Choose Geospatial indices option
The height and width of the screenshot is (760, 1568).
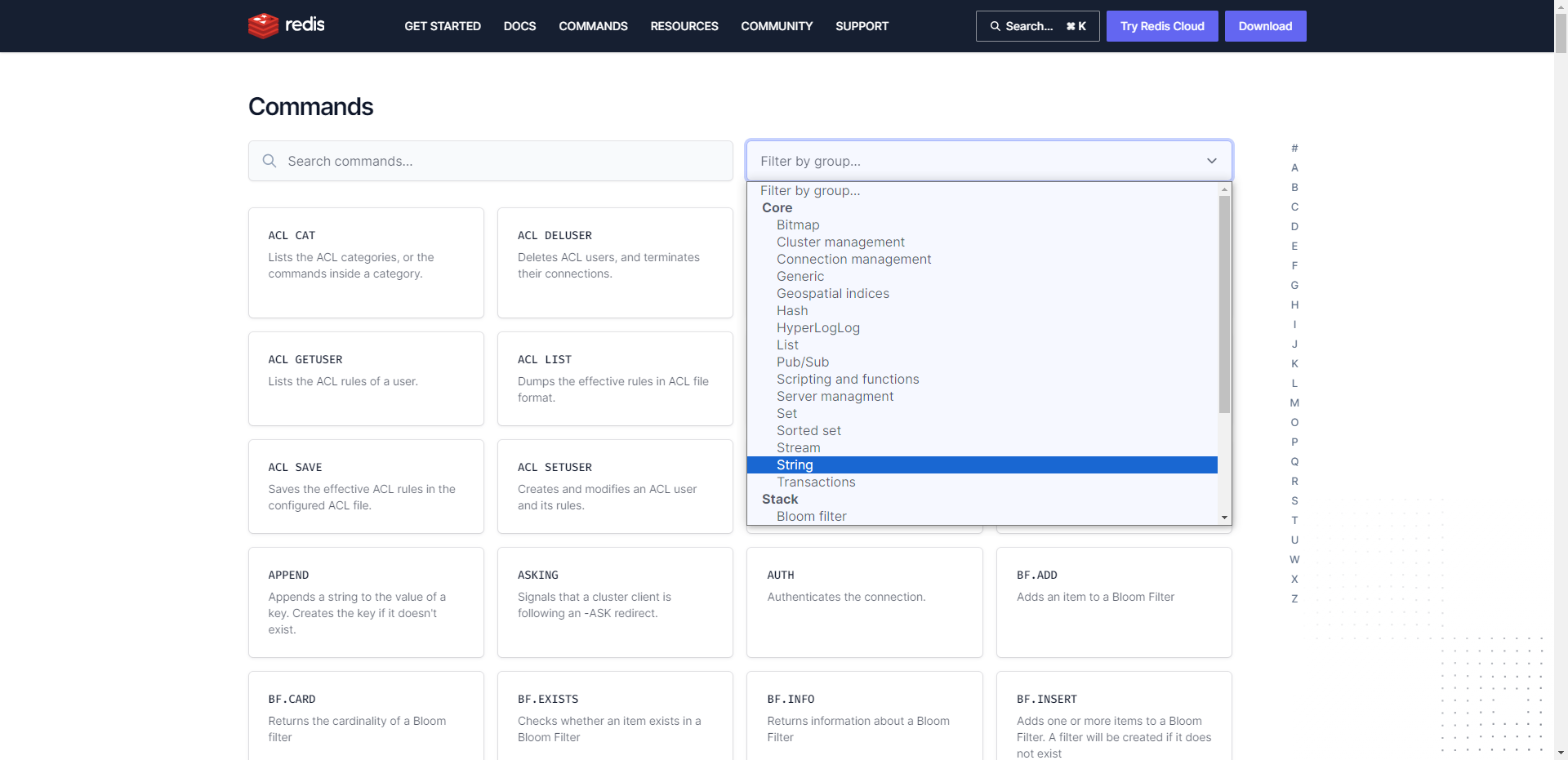(982, 293)
